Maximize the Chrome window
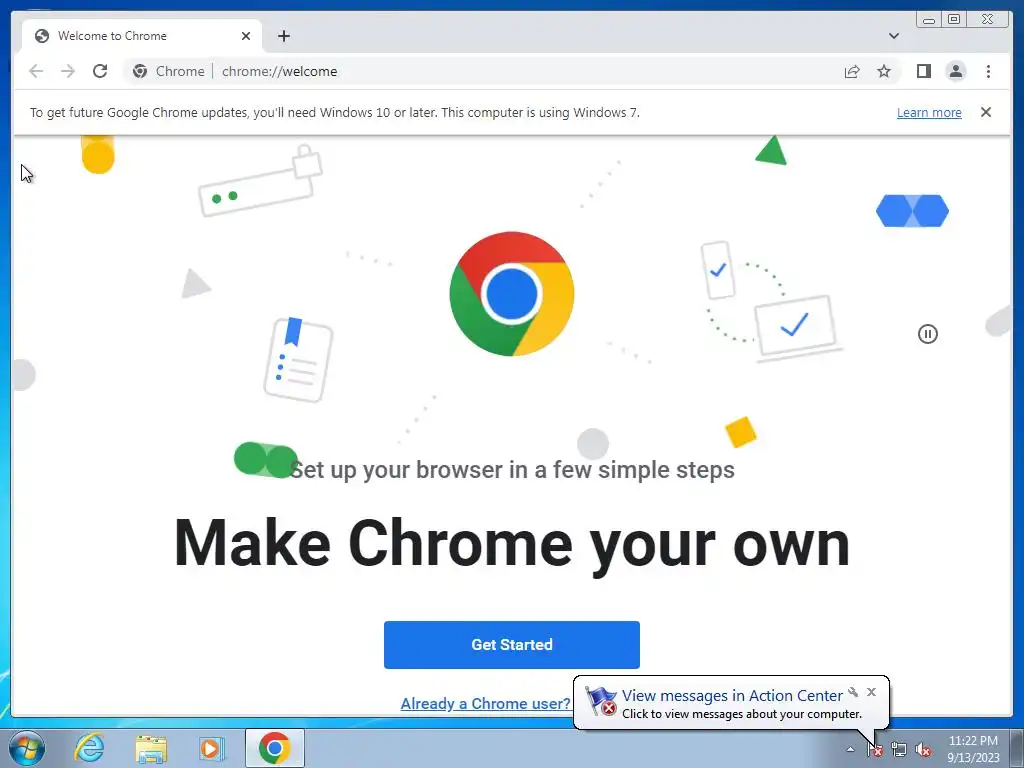The width and height of the screenshot is (1024, 768). (953, 20)
